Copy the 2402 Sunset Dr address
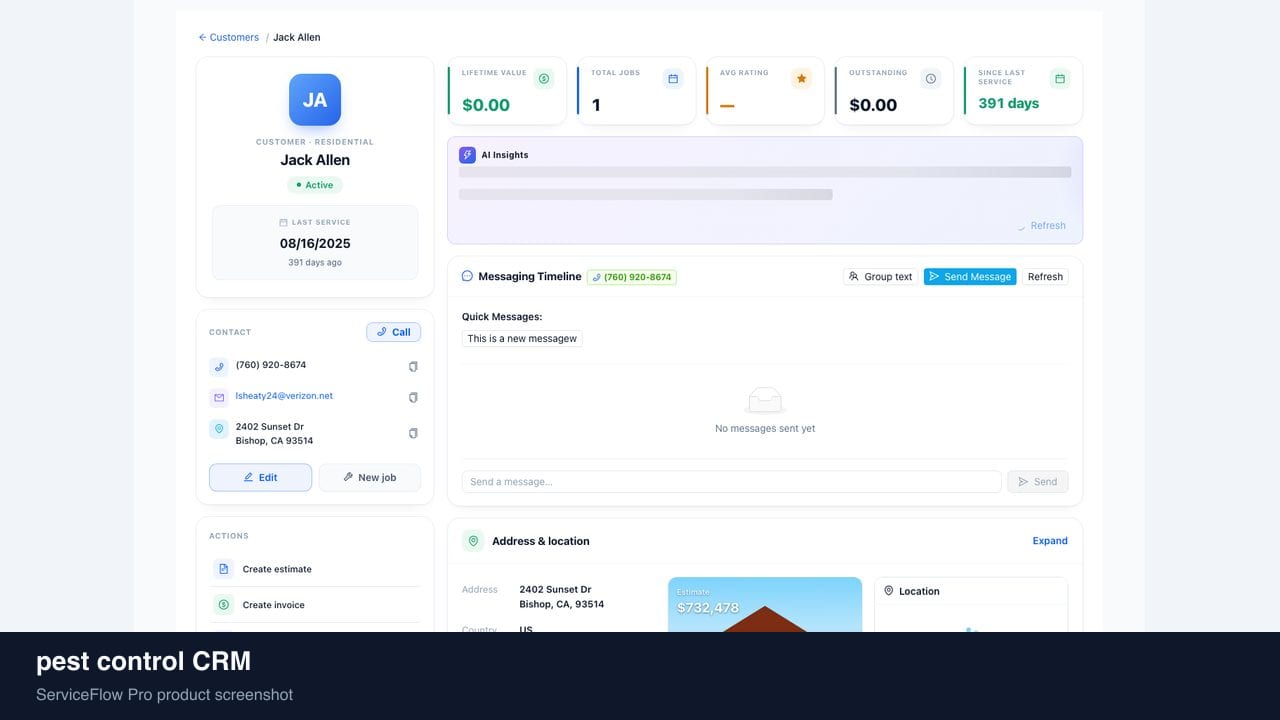Image resolution: width=1280 pixels, height=720 pixels. pyautogui.click(x=413, y=434)
